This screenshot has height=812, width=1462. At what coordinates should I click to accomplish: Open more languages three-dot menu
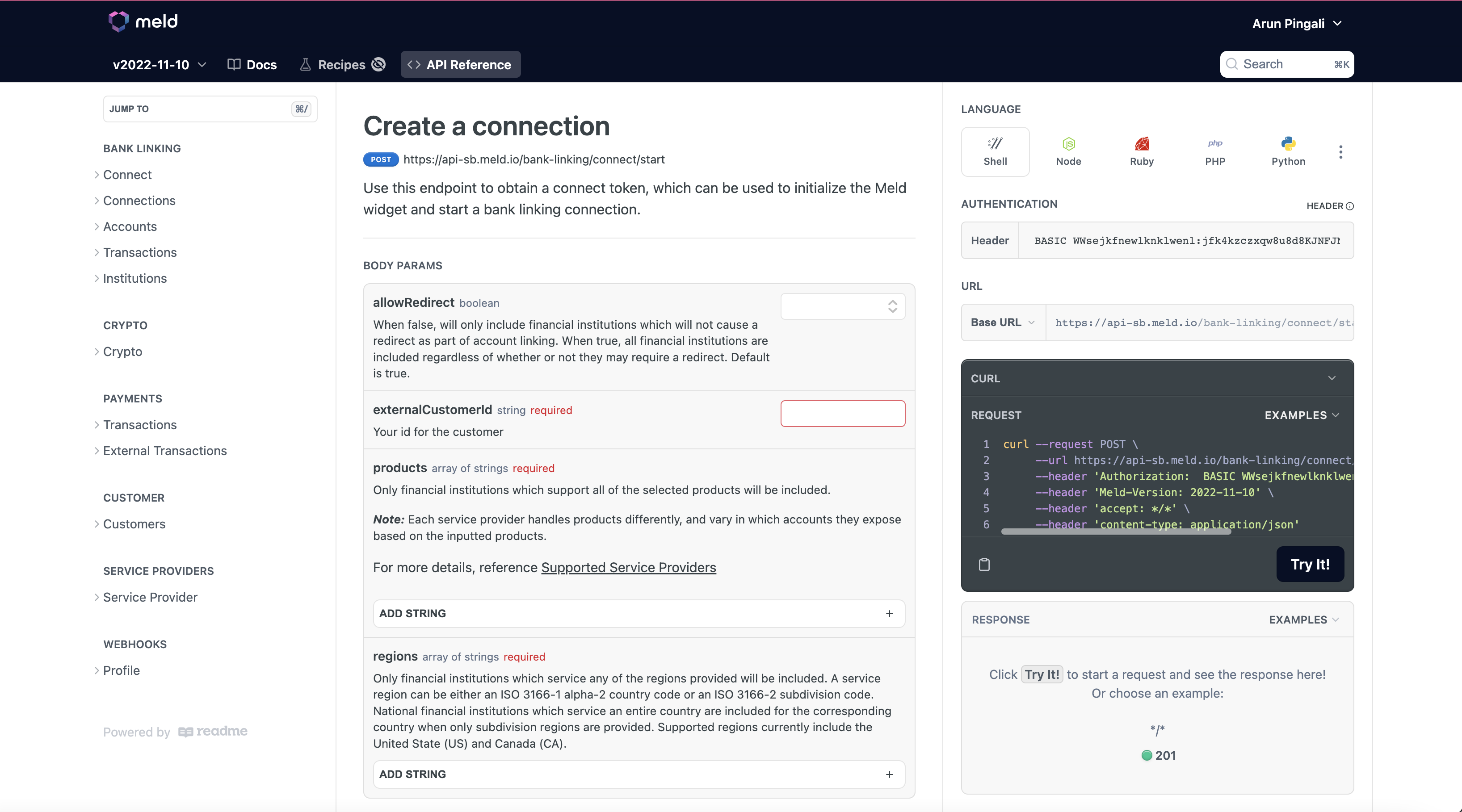click(1340, 151)
